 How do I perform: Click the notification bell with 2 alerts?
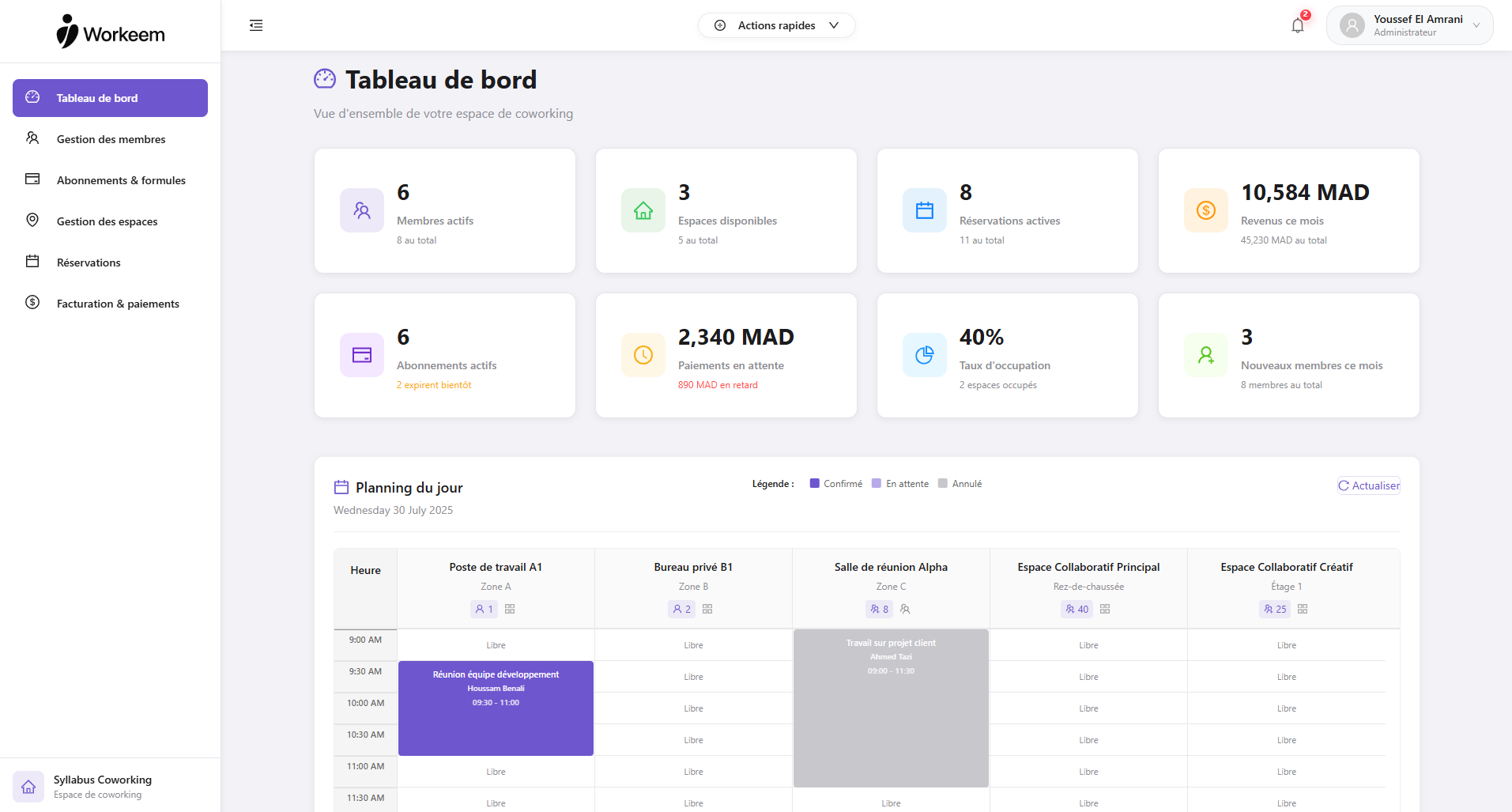(x=1296, y=25)
